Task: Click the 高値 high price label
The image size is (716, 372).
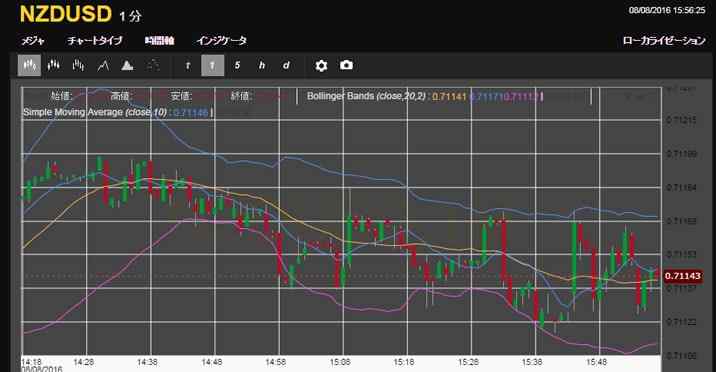Action: (121, 96)
